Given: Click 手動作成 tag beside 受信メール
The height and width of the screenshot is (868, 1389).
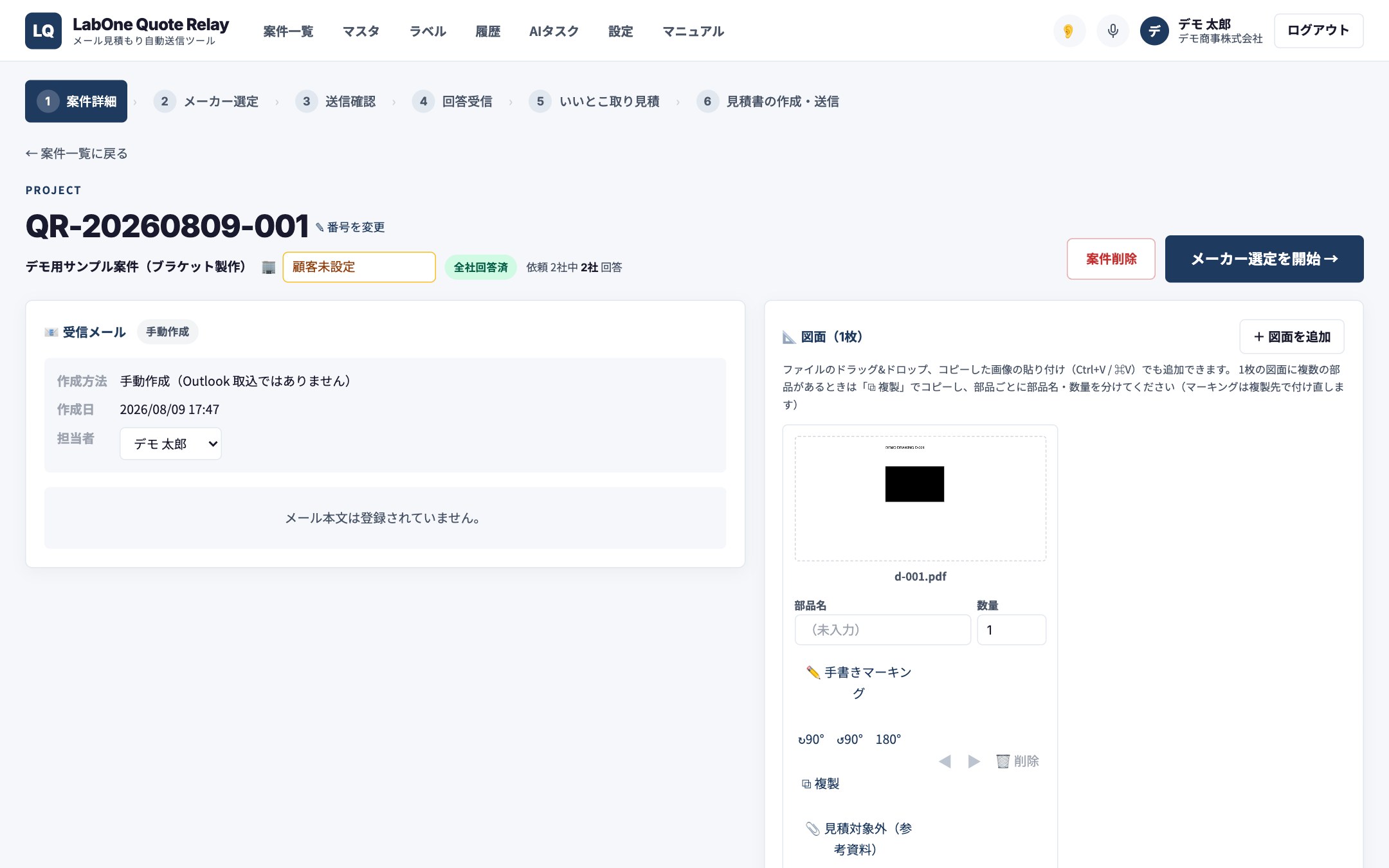Looking at the screenshot, I should [x=167, y=332].
